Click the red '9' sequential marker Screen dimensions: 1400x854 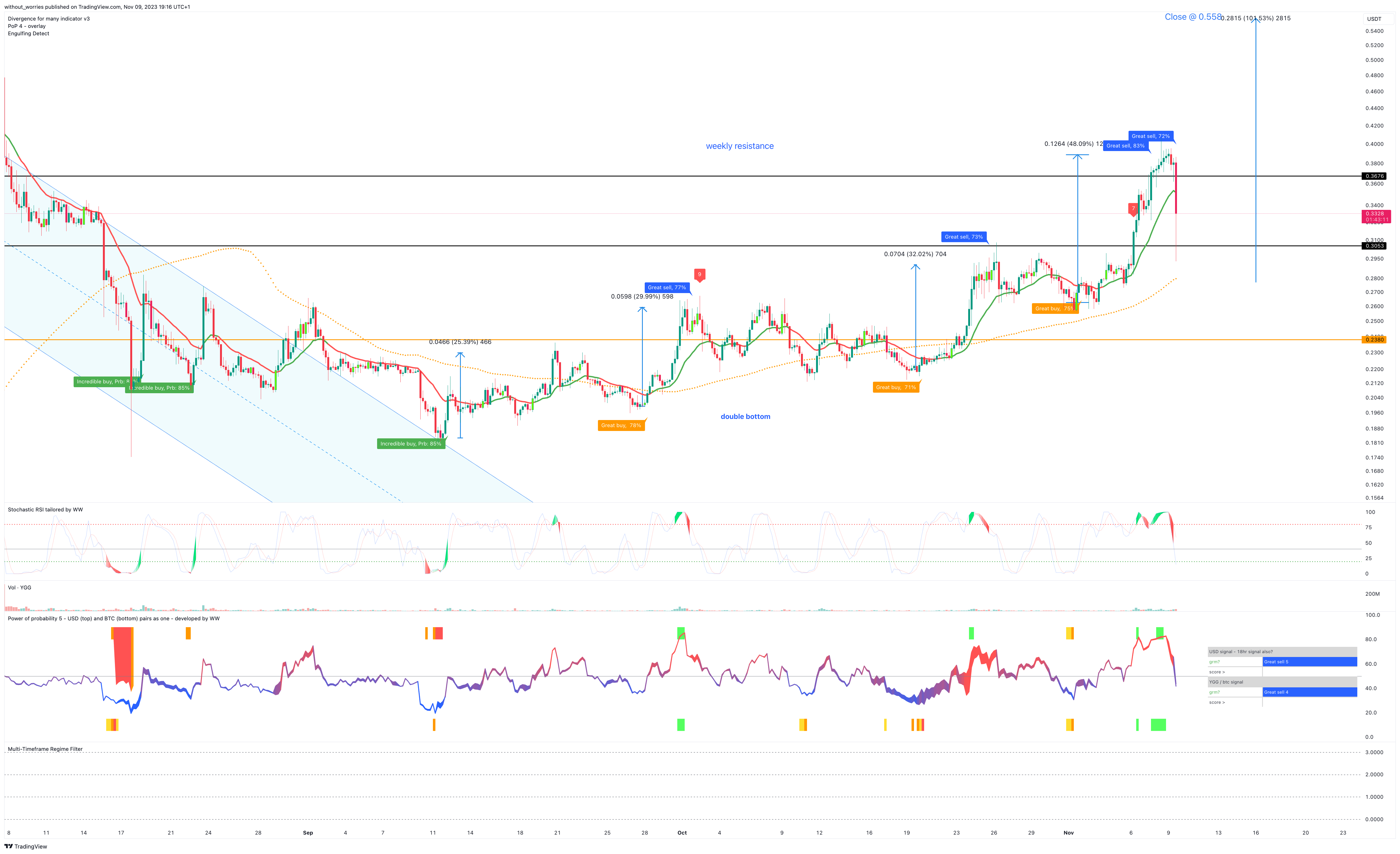click(x=699, y=275)
